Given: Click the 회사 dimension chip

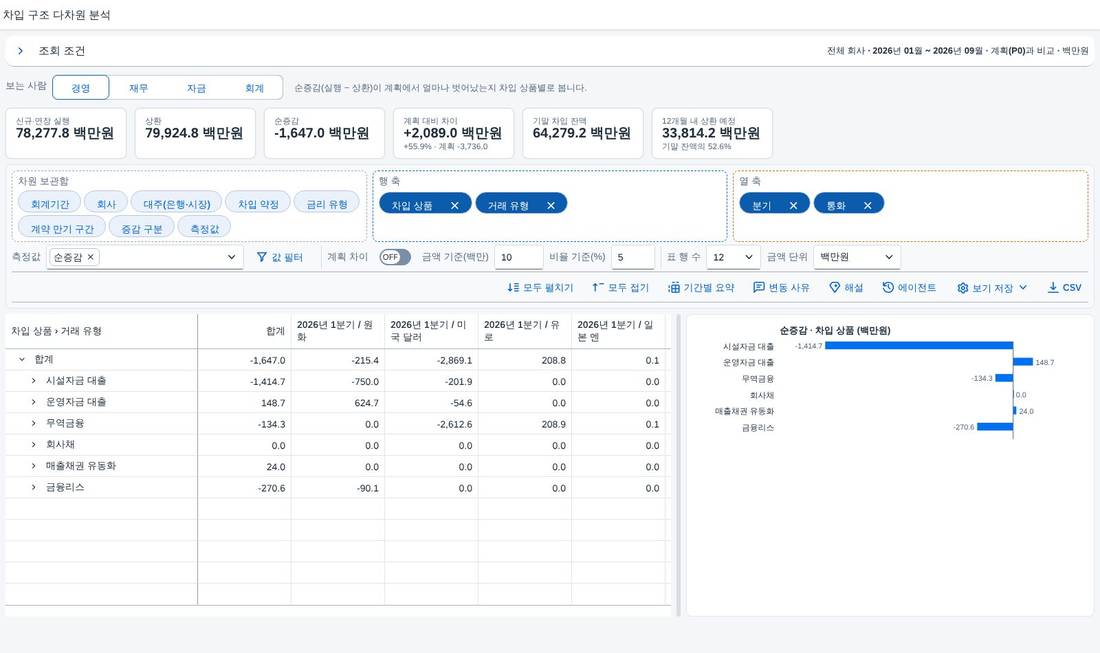Looking at the screenshot, I should (x=106, y=204).
